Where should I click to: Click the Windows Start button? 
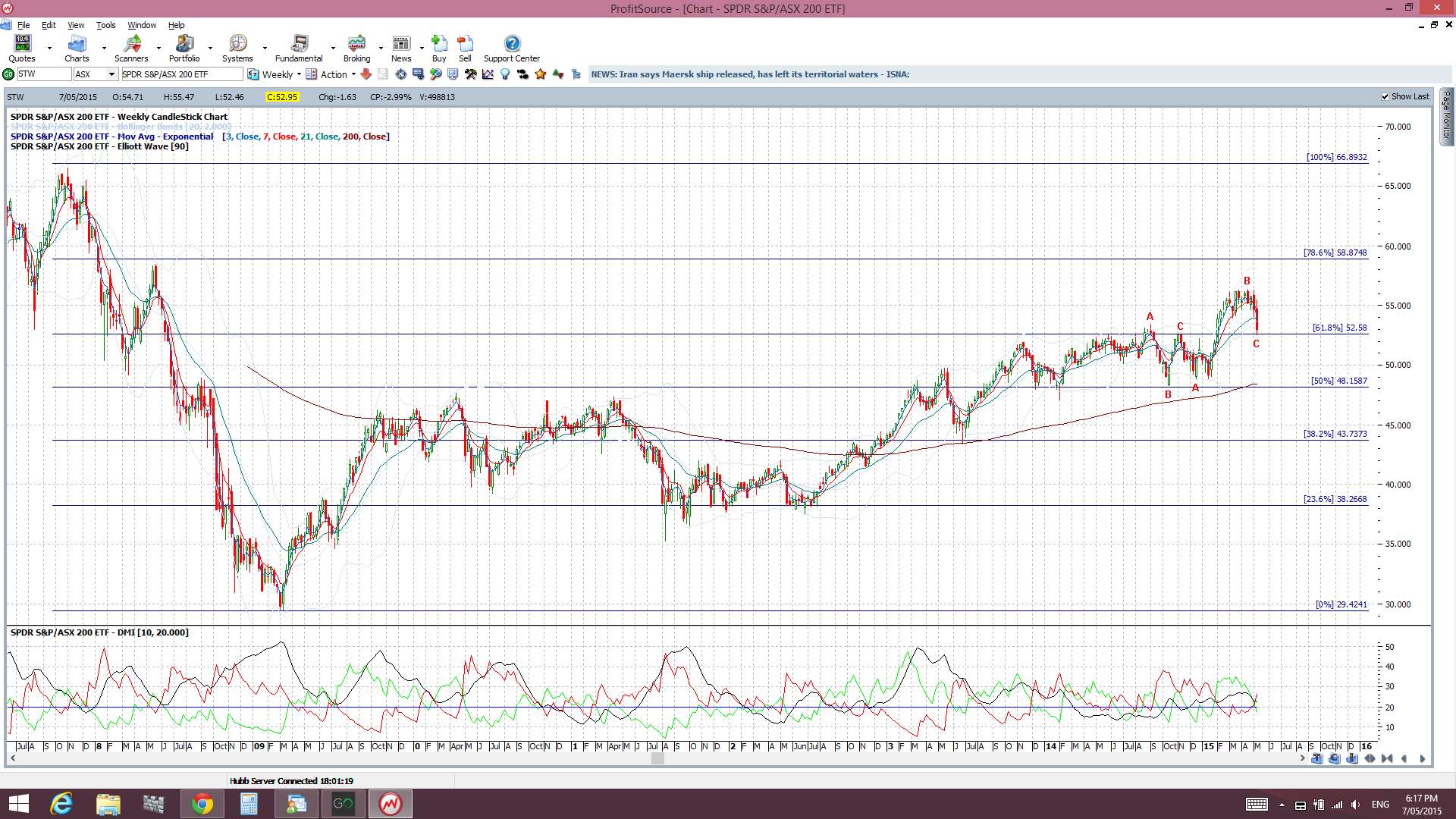coord(18,804)
